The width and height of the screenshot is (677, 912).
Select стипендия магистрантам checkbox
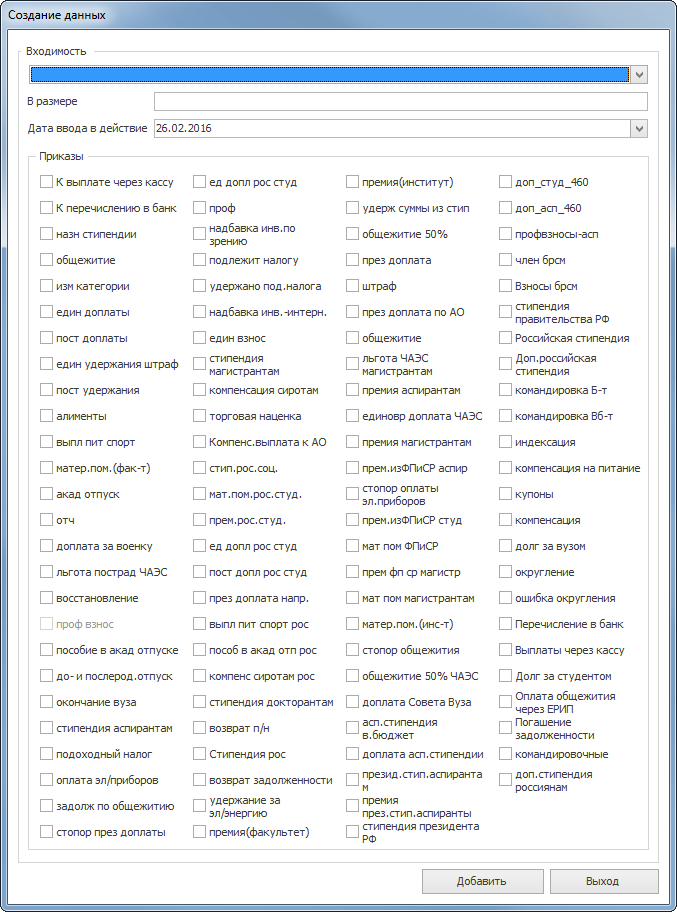pyautogui.click(x=199, y=364)
